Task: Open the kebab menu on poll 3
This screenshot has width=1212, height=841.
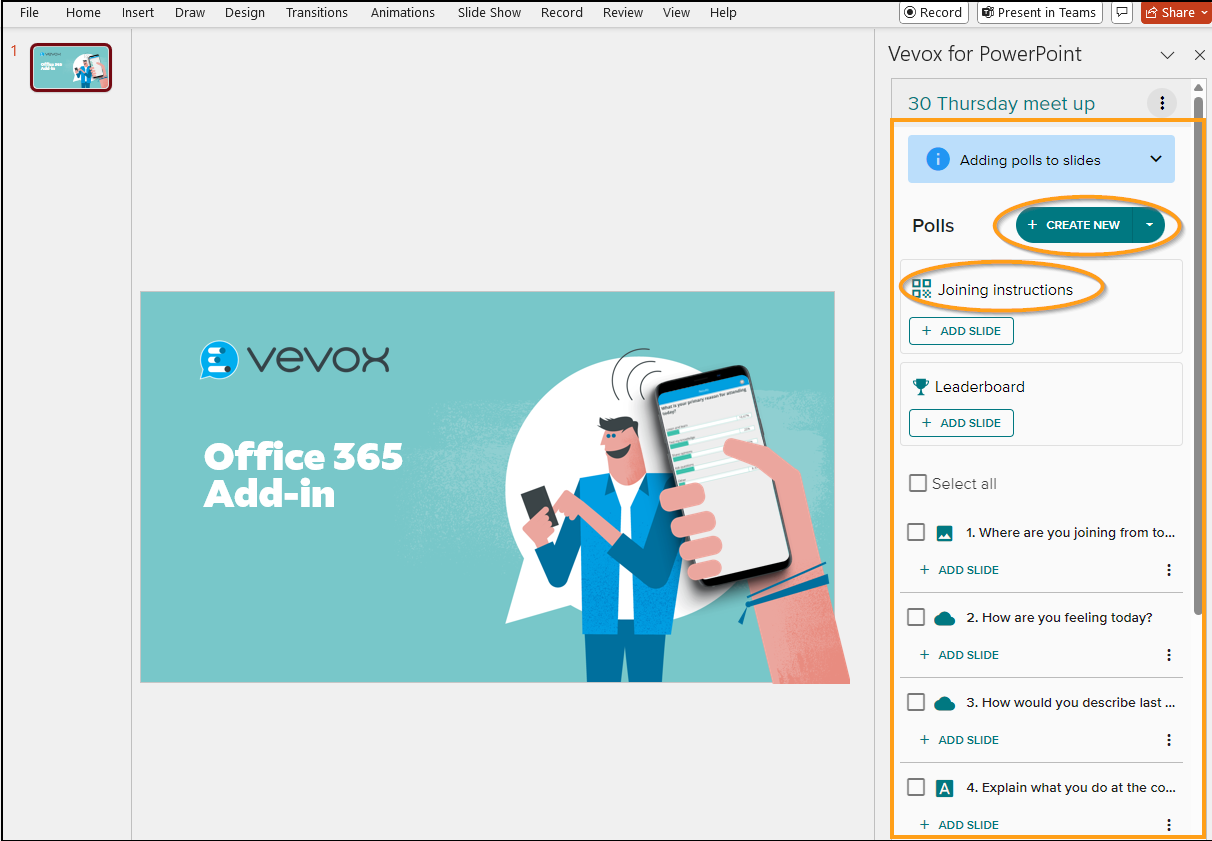Action: pos(1169,740)
